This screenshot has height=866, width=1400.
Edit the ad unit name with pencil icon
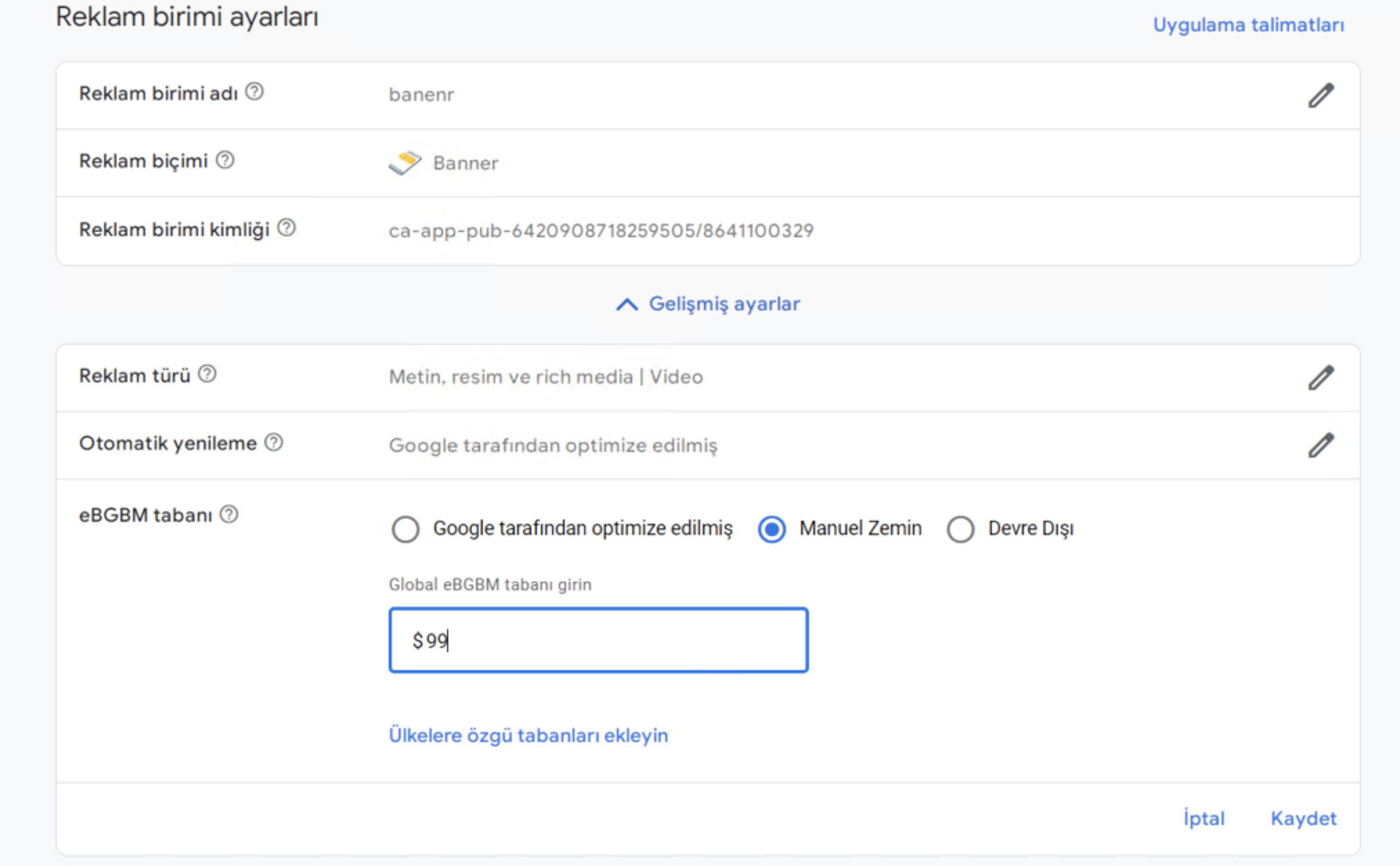tap(1320, 95)
